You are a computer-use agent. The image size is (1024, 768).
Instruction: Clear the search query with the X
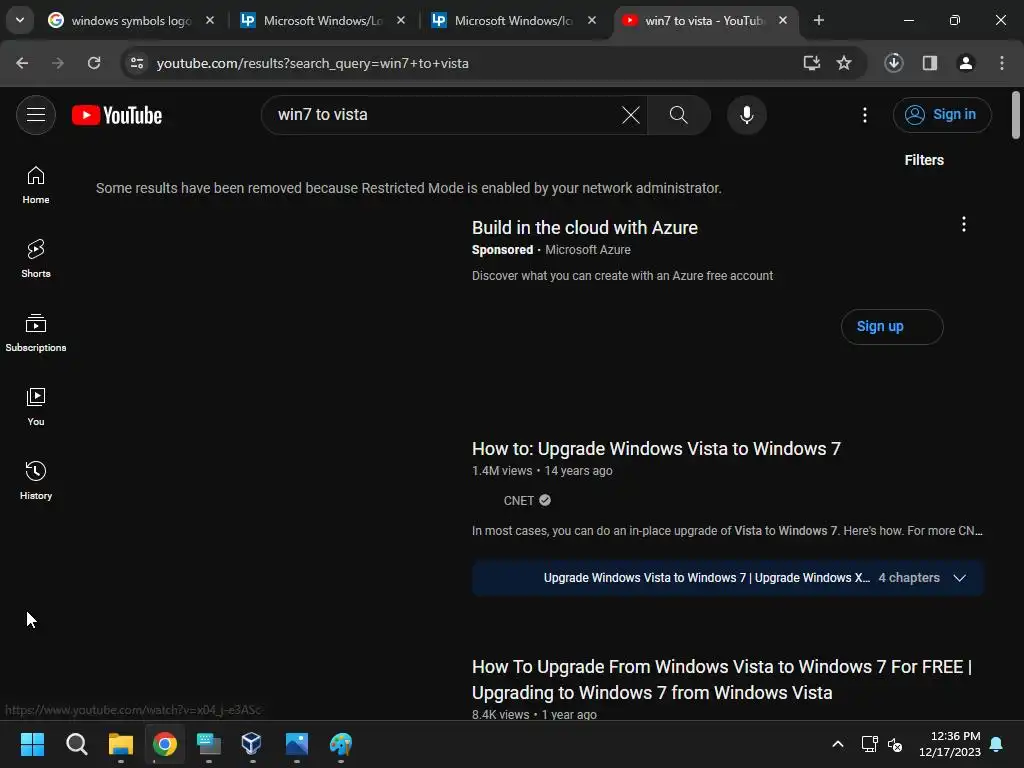pyautogui.click(x=630, y=115)
